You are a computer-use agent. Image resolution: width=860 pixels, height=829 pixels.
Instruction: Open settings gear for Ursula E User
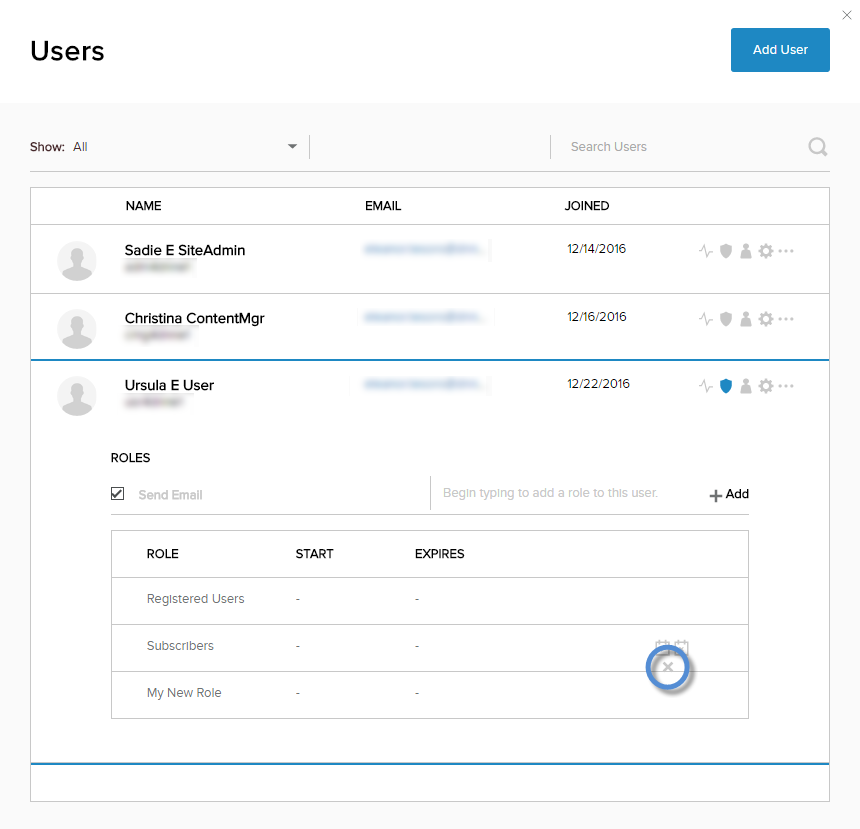(x=766, y=386)
